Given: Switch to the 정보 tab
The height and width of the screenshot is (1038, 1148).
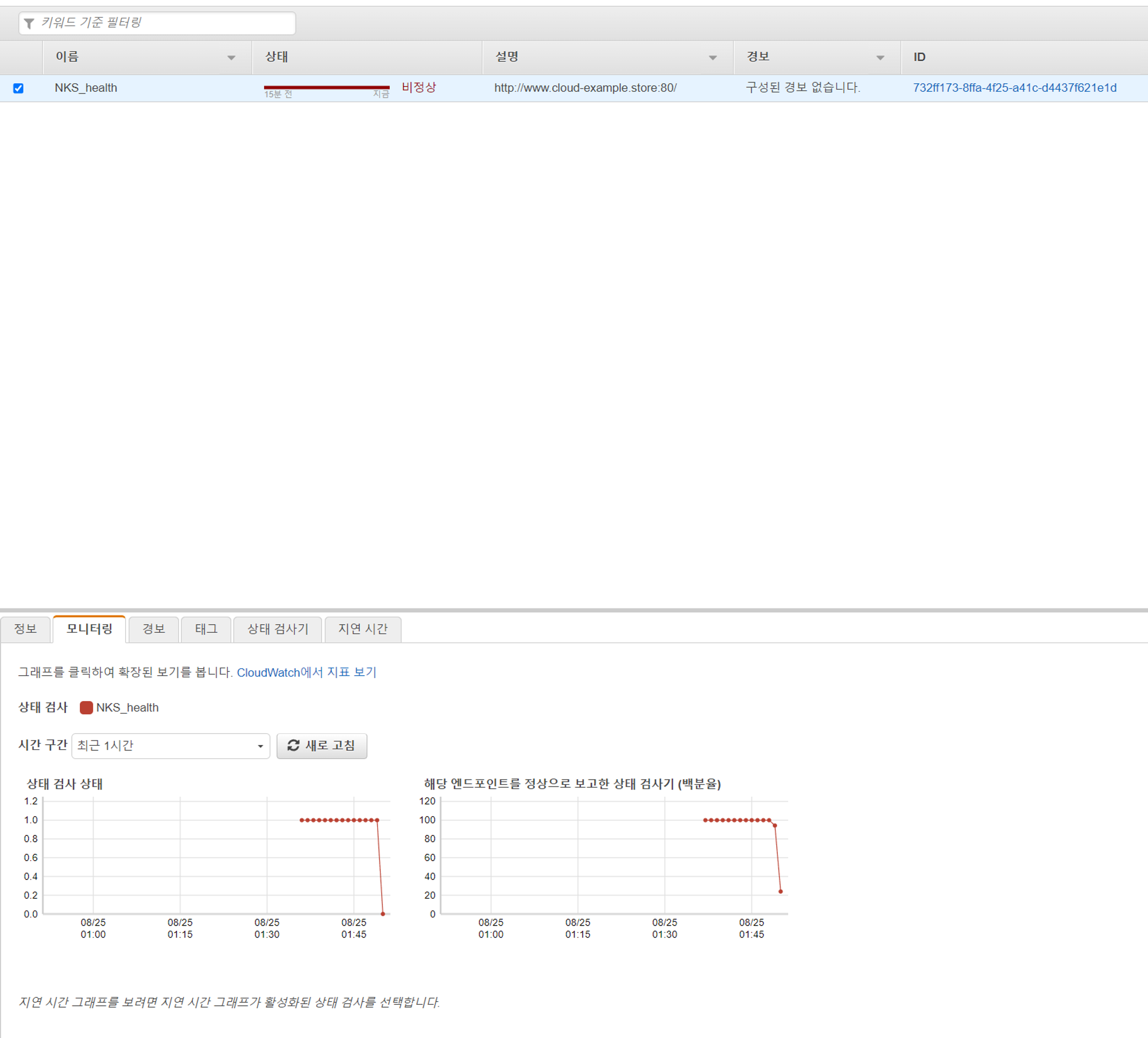Looking at the screenshot, I should coord(25,629).
